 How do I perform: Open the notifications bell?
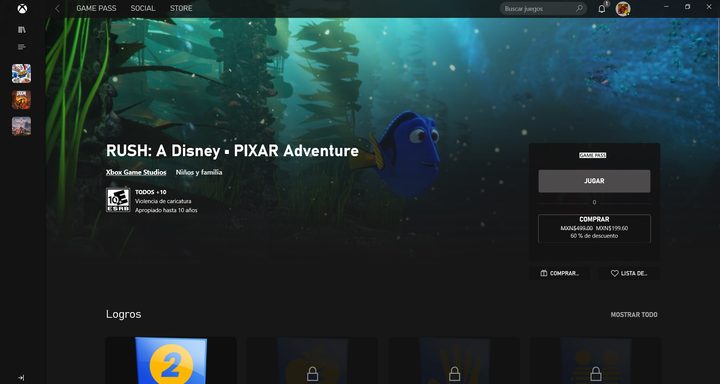602,8
